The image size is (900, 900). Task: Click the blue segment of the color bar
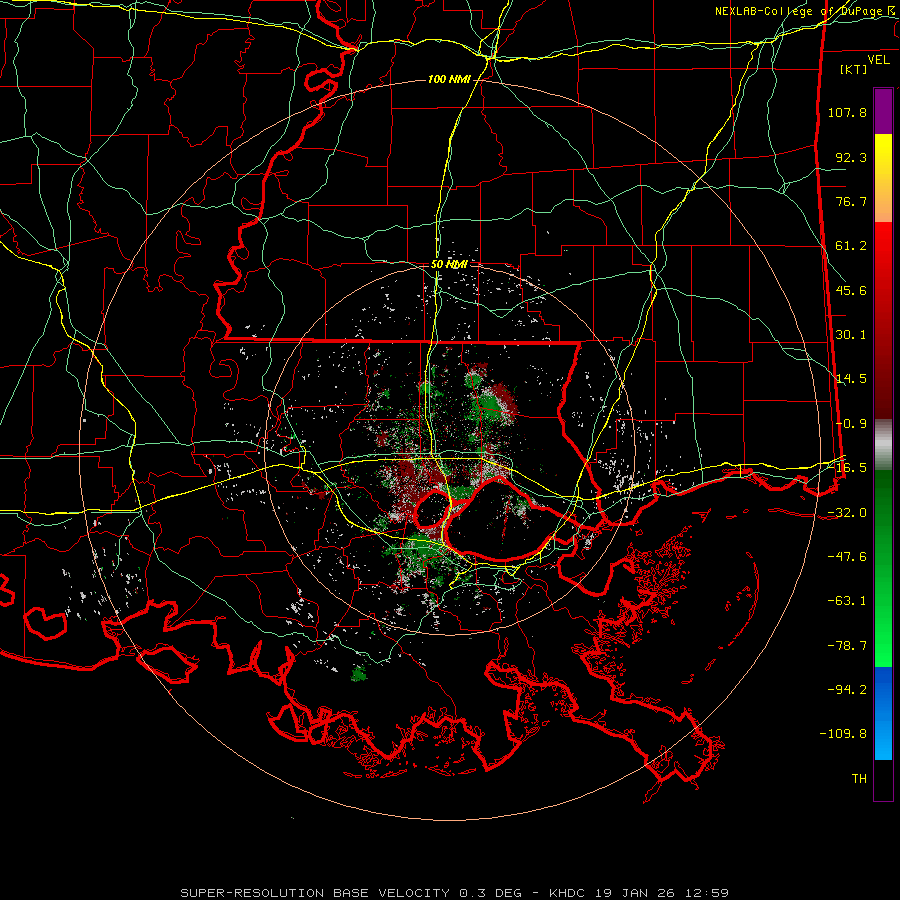[x=883, y=713]
